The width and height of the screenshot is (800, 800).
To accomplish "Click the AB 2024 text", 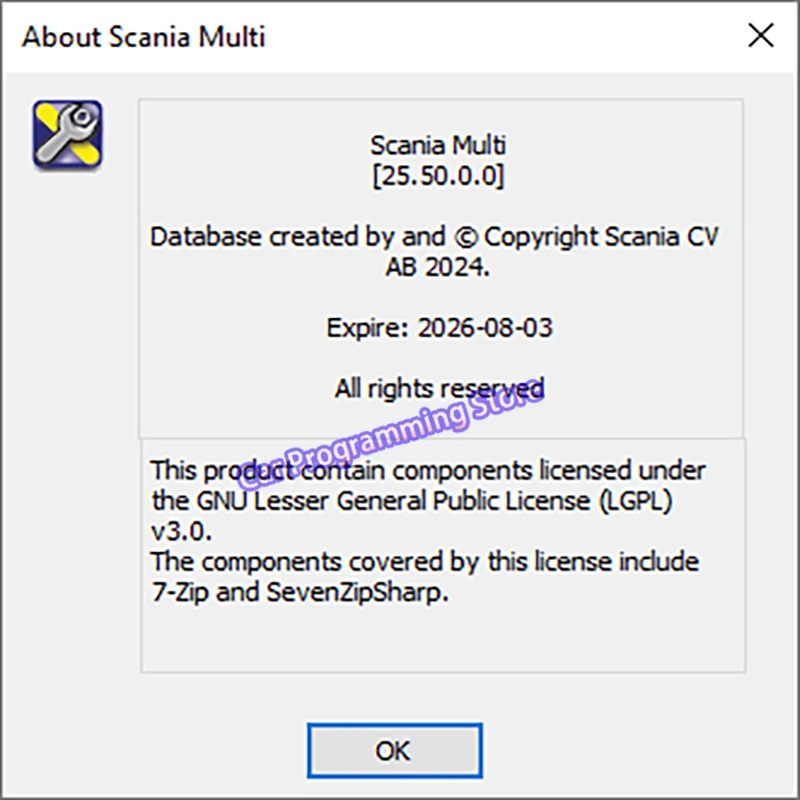I will pos(438,267).
